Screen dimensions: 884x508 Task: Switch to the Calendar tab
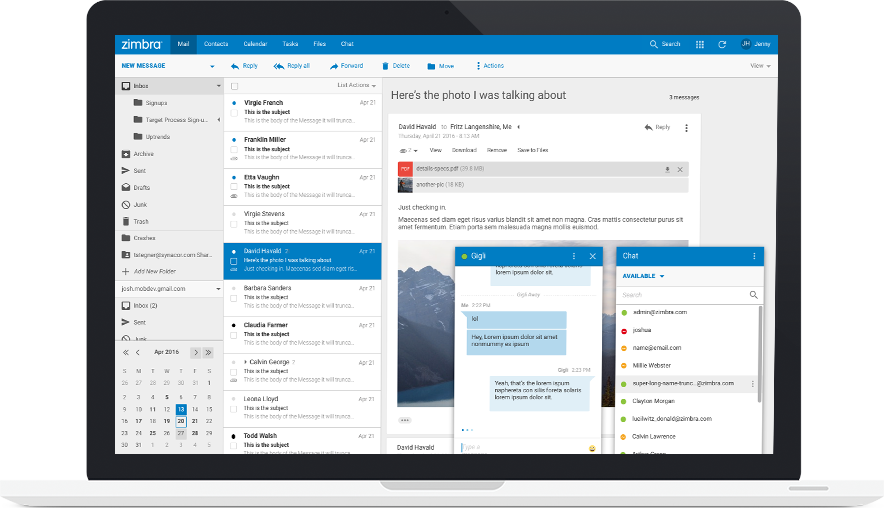pyautogui.click(x=255, y=44)
